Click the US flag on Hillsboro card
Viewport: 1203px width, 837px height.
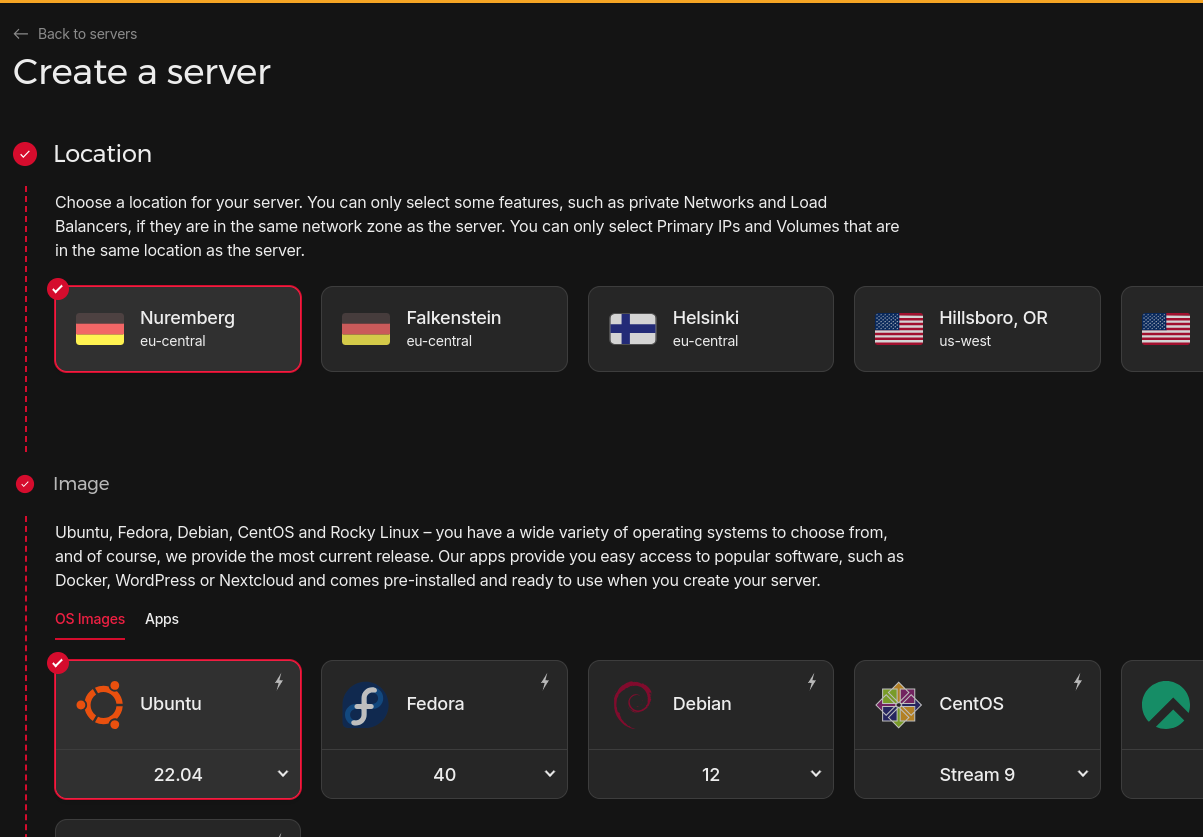point(898,328)
